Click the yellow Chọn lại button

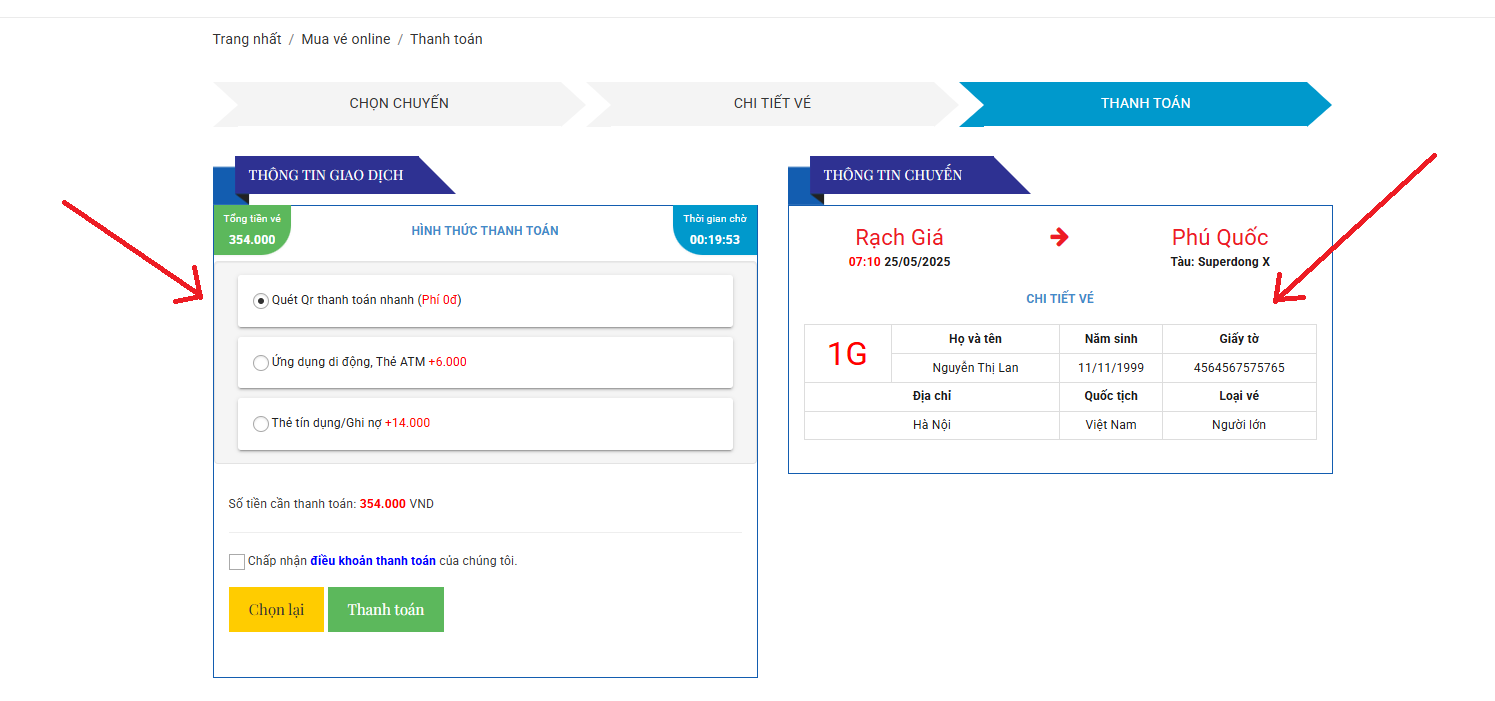[x=276, y=609]
